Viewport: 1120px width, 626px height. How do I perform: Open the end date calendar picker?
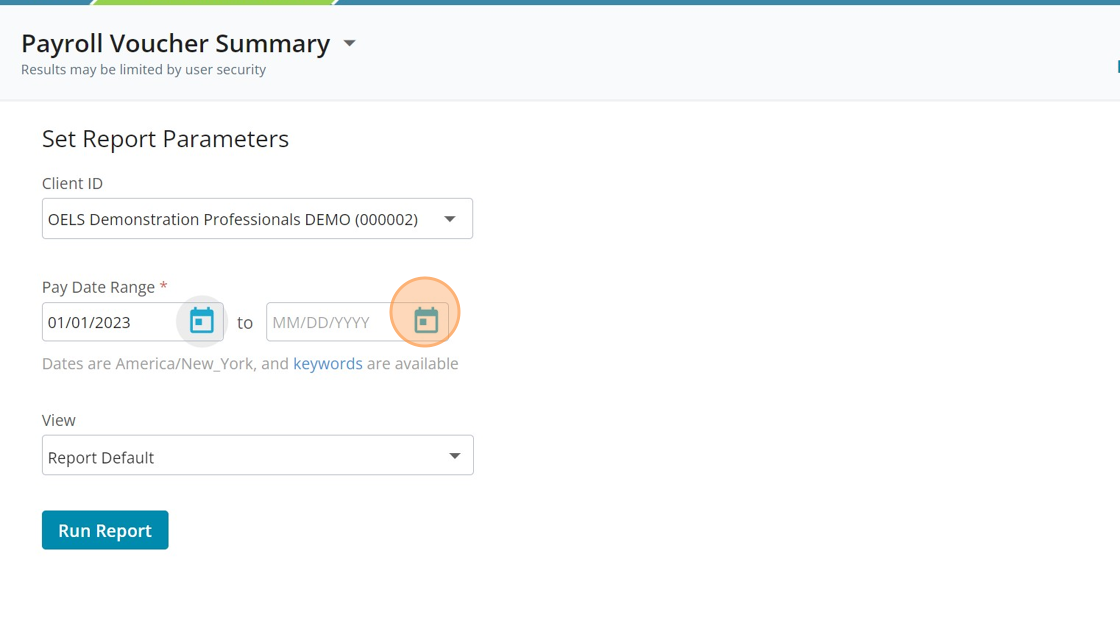click(x=426, y=321)
